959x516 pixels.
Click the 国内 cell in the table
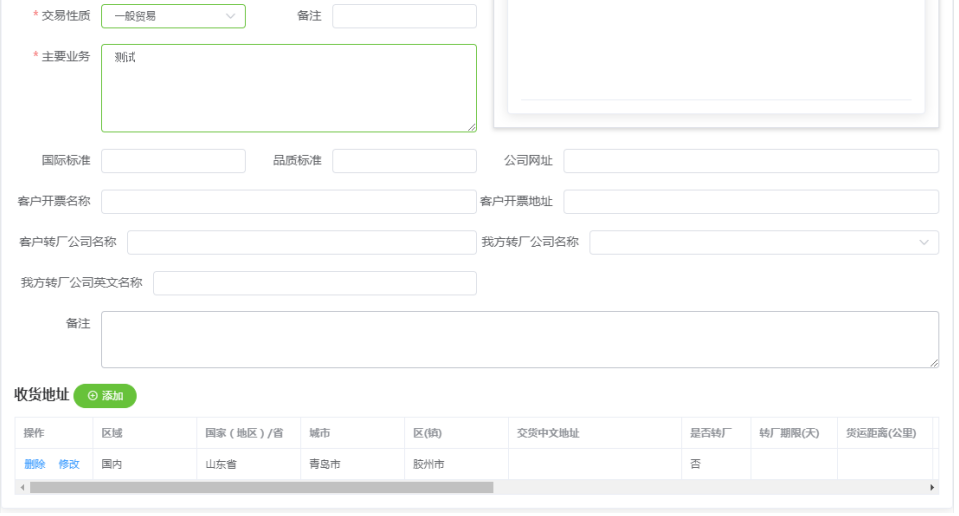[145, 464]
